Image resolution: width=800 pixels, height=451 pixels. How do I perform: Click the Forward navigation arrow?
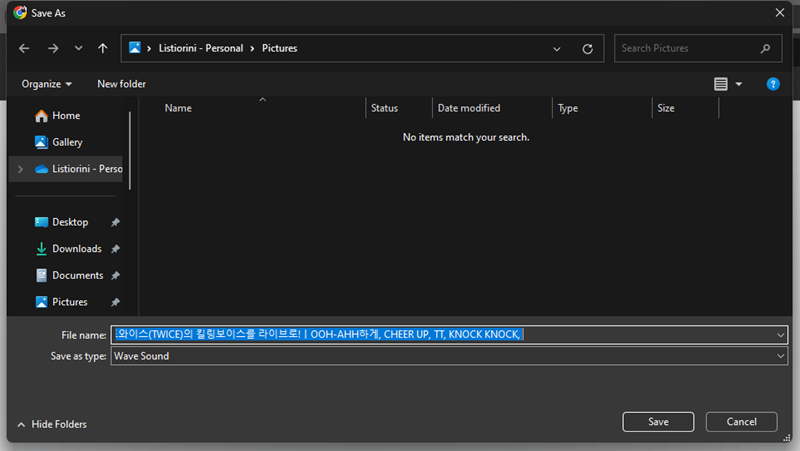tap(53, 48)
